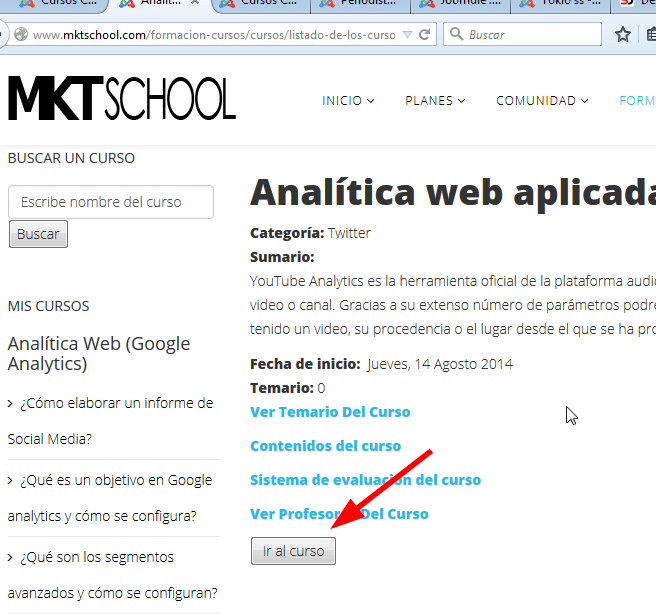
Task: Bookmark page with star icon
Action: 623,34
